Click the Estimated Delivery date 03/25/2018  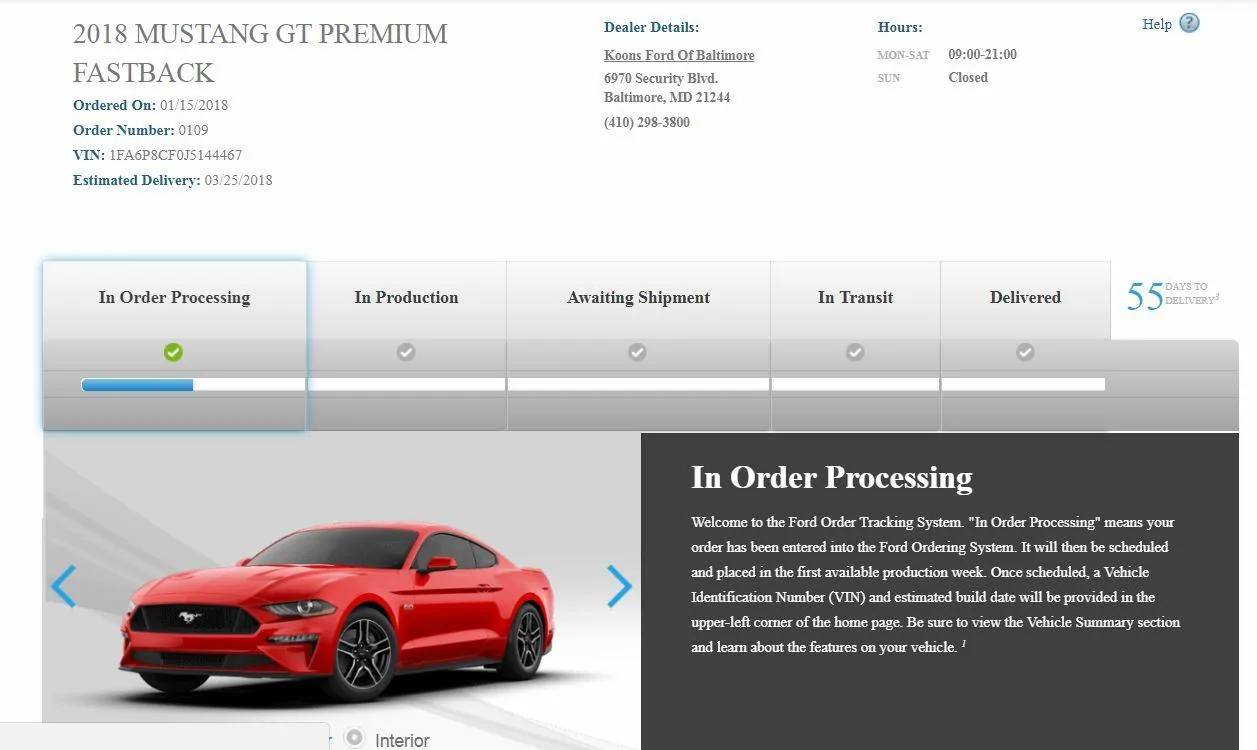pyautogui.click(x=238, y=180)
